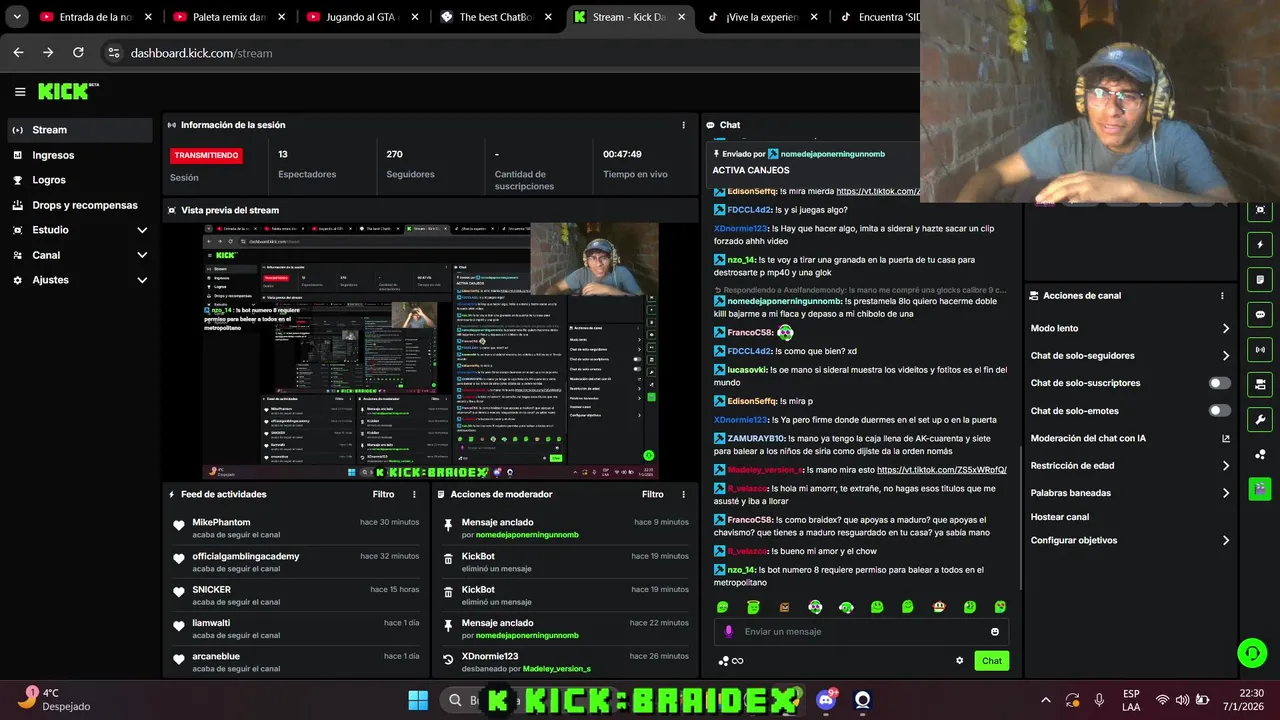Open Feed de actividades three-dot menu
The image size is (1280, 720).
click(x=415, y=494)
